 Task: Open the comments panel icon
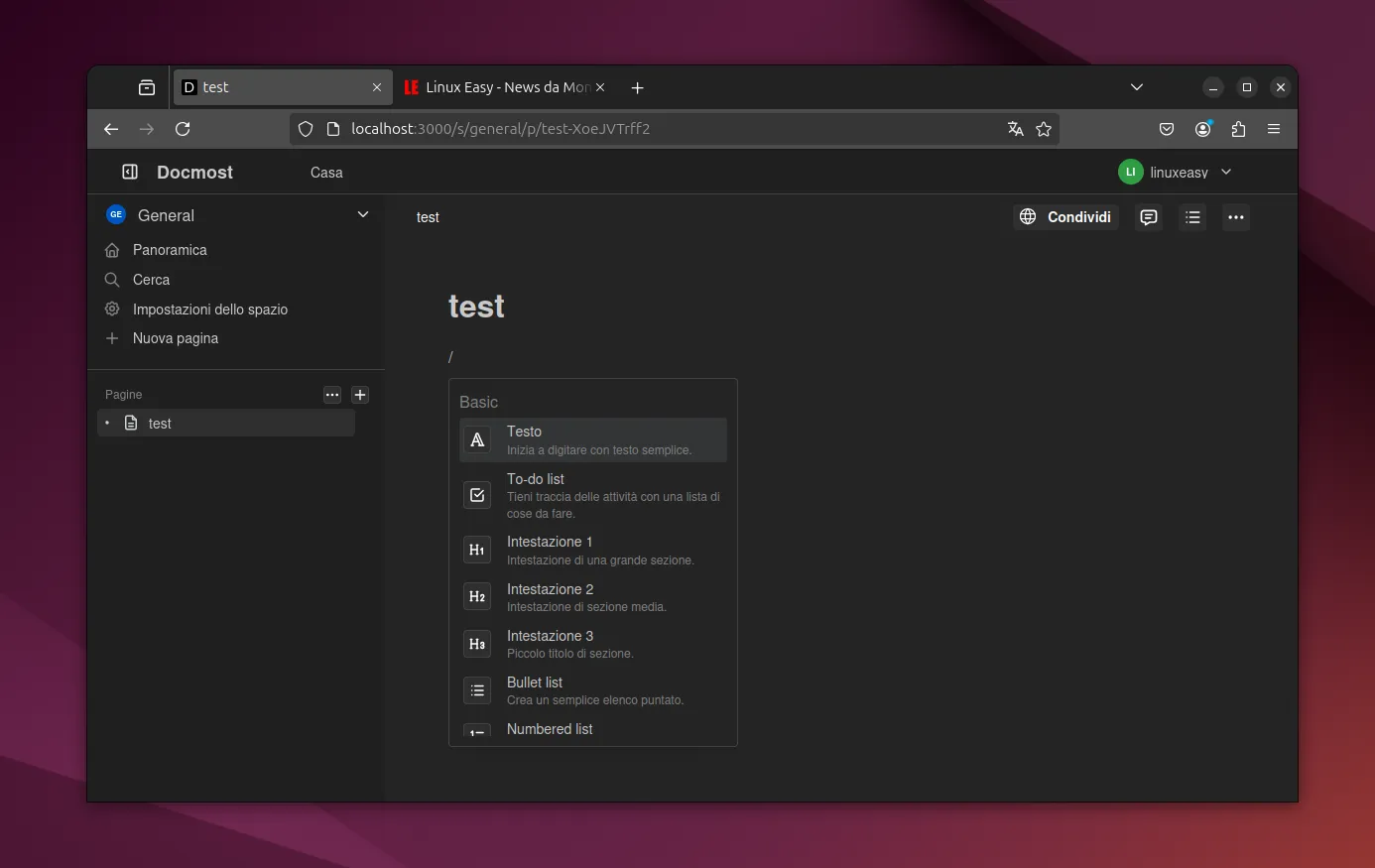pyautogui.click(x=1149, y=217)
